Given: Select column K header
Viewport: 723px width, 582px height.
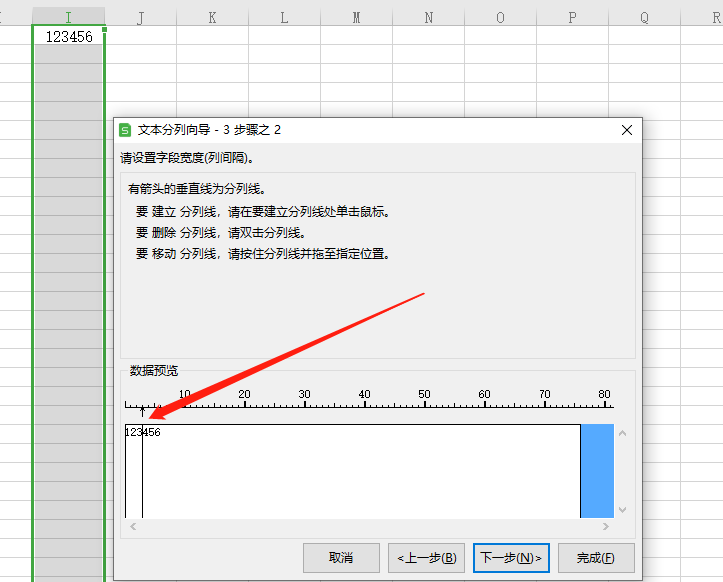Looking at the screenshot, I should (x=213, y=17).
